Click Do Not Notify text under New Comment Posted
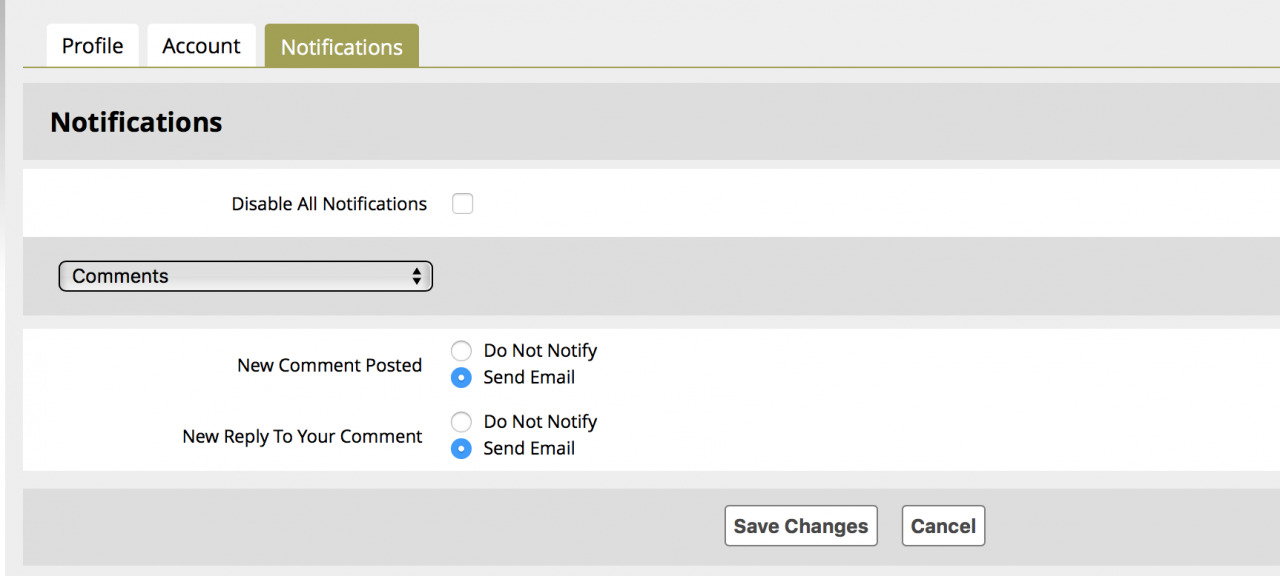This screenshot has width=1280, height=576. point(540,351)
